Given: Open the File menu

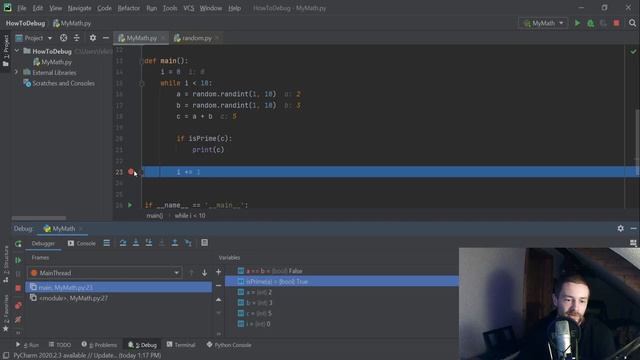Looking at the screenshot, I should click(21, 8).
